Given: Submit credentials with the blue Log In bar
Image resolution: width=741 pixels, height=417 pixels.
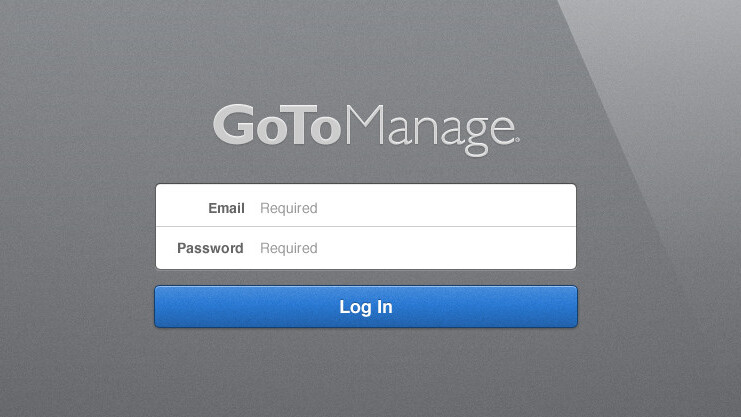Looking at the screenshot, I should [x=366, y=306].
